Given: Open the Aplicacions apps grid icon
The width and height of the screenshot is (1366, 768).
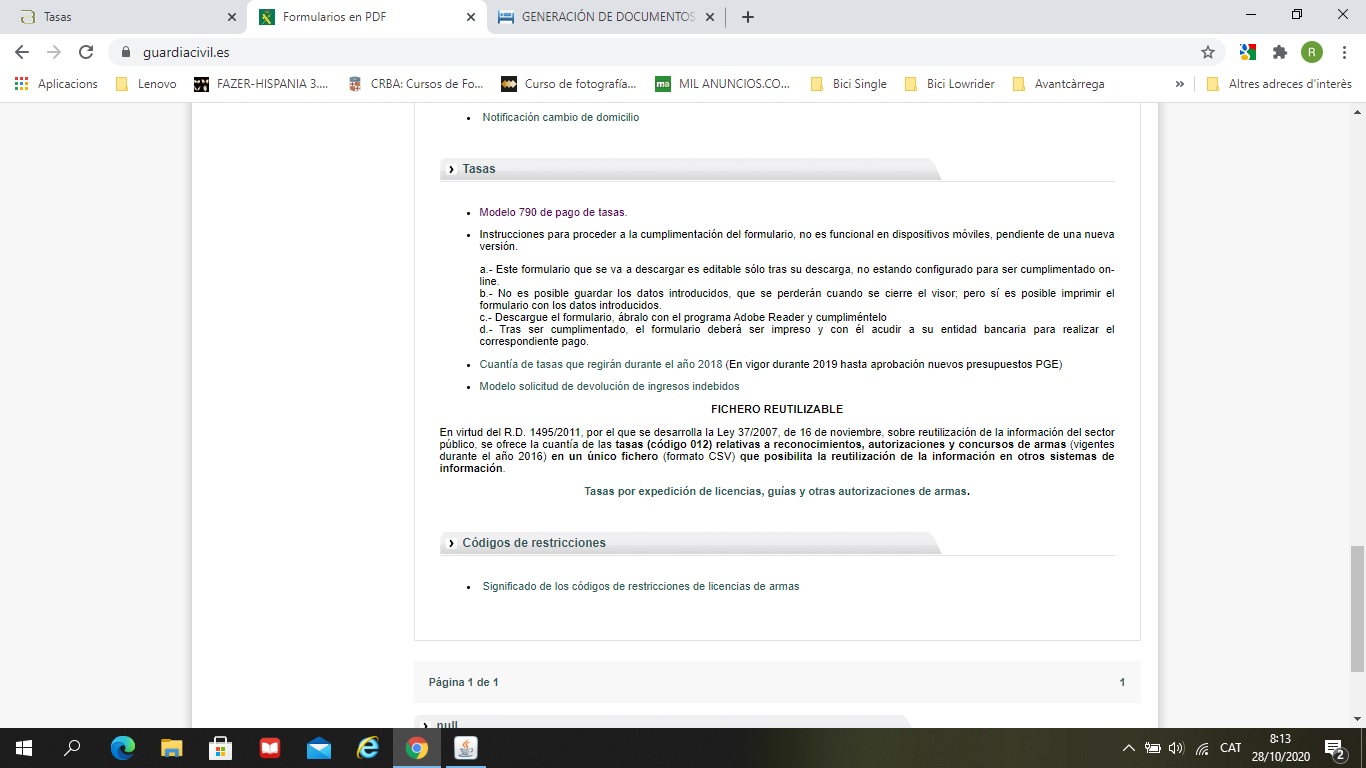Looking at the screenshot, I should pos(22,84).
